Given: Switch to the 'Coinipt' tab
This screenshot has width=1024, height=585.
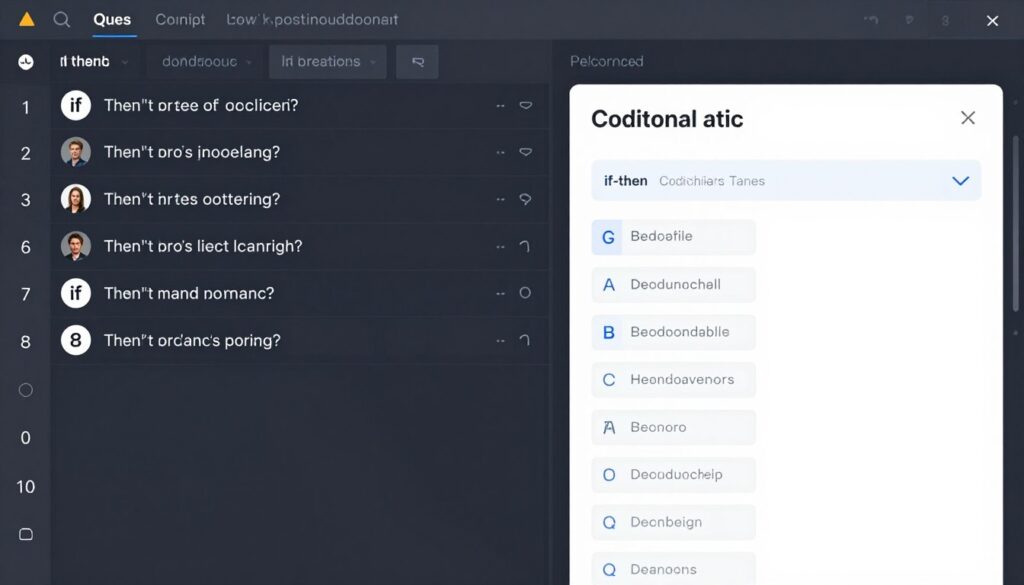Looking at the screenshot, I should (x=178, y=19).
